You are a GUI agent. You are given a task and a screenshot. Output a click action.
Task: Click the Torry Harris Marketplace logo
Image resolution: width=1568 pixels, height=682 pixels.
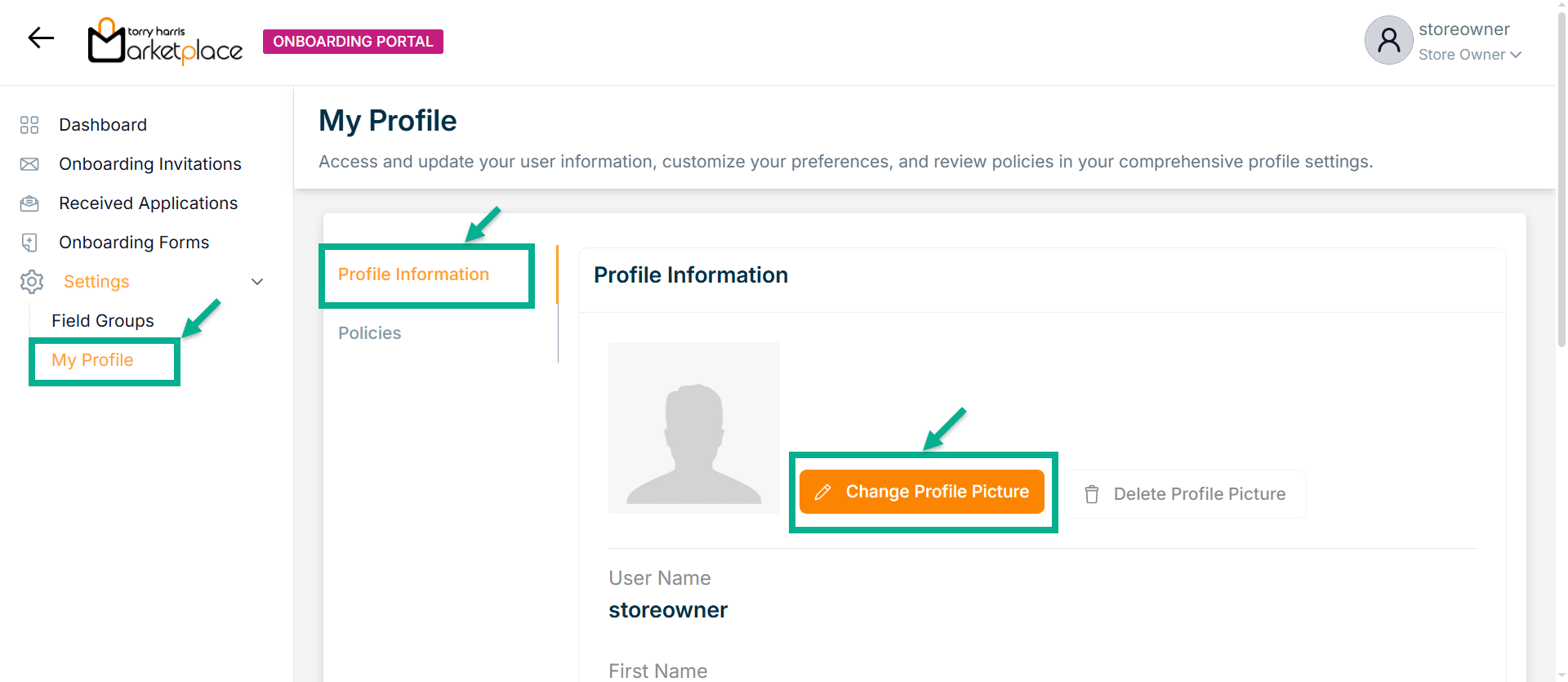click(166, 41)
